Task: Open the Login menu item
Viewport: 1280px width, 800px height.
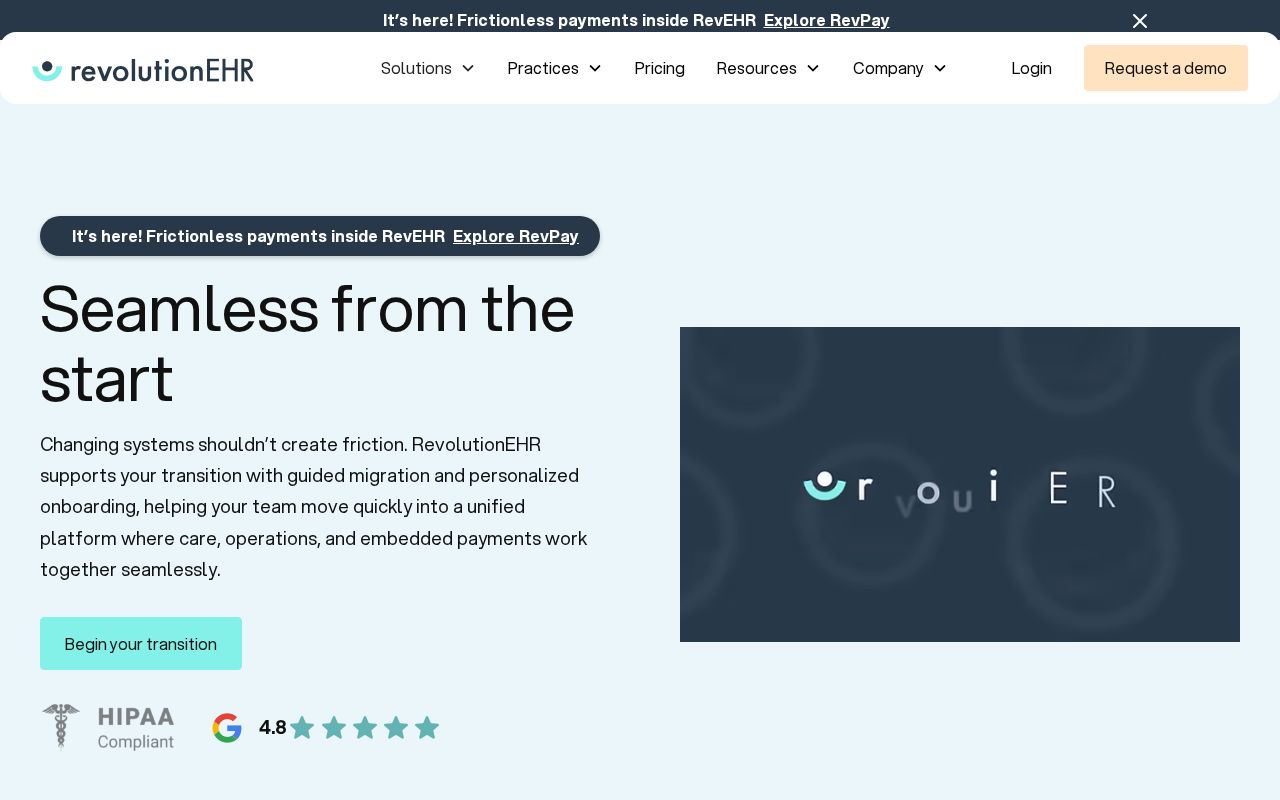Action: tap(1031, 68)
